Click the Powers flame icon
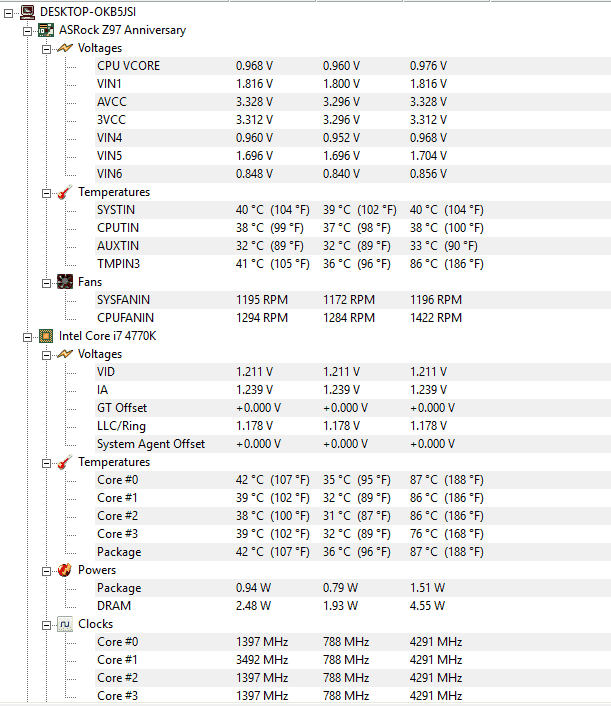This screenshot has width=611, height=706. tap(65, 570)
